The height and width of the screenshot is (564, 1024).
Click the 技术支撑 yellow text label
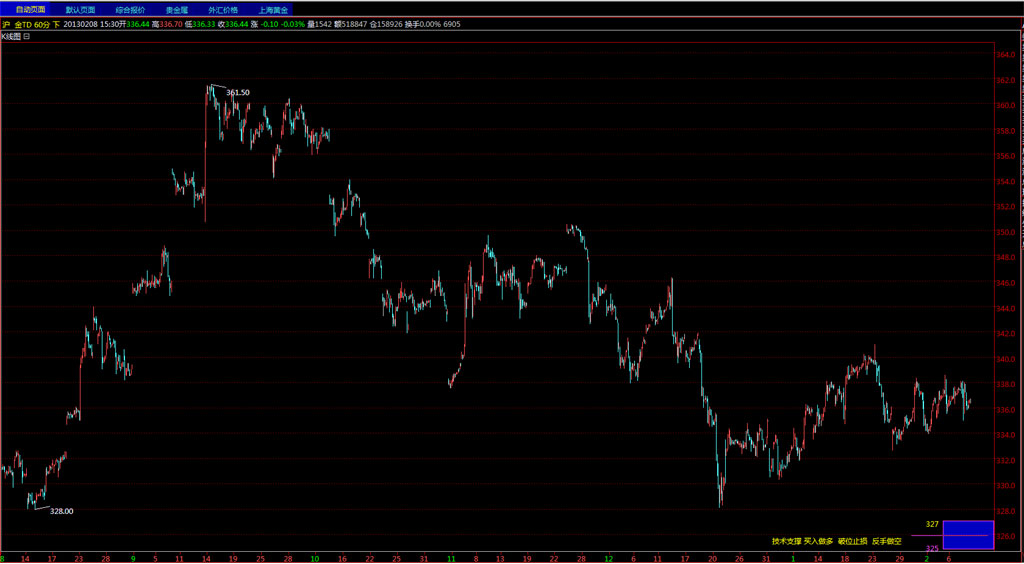tap(785, 541)
